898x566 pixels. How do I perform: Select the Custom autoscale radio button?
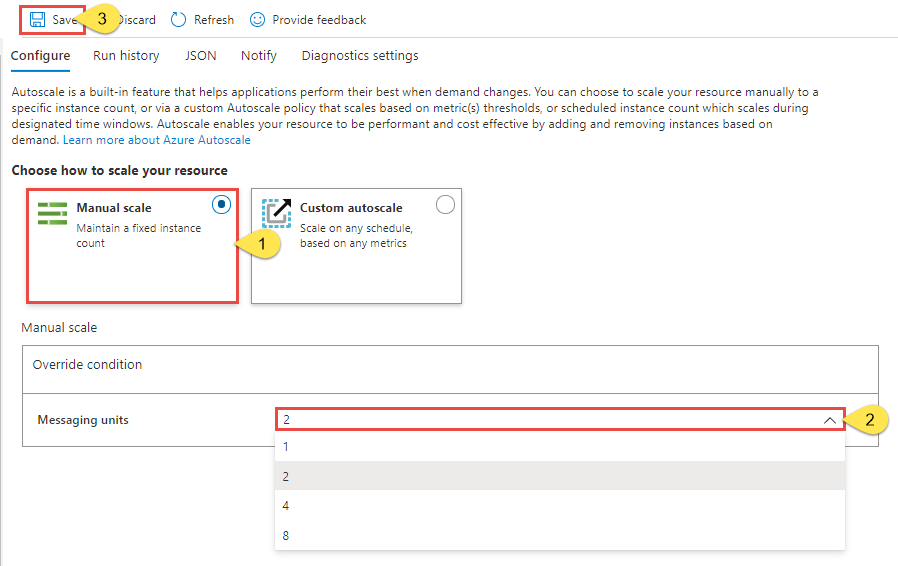tap(445, 205)
